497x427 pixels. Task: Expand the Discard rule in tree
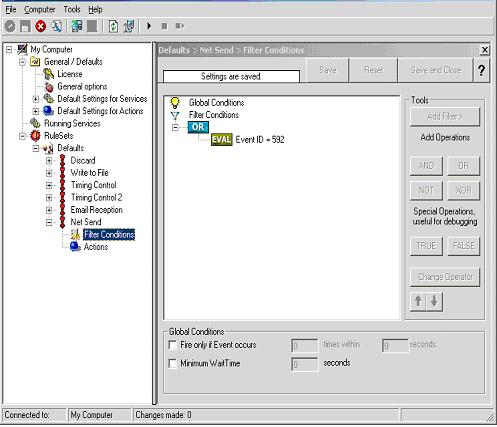pos(49,161)
